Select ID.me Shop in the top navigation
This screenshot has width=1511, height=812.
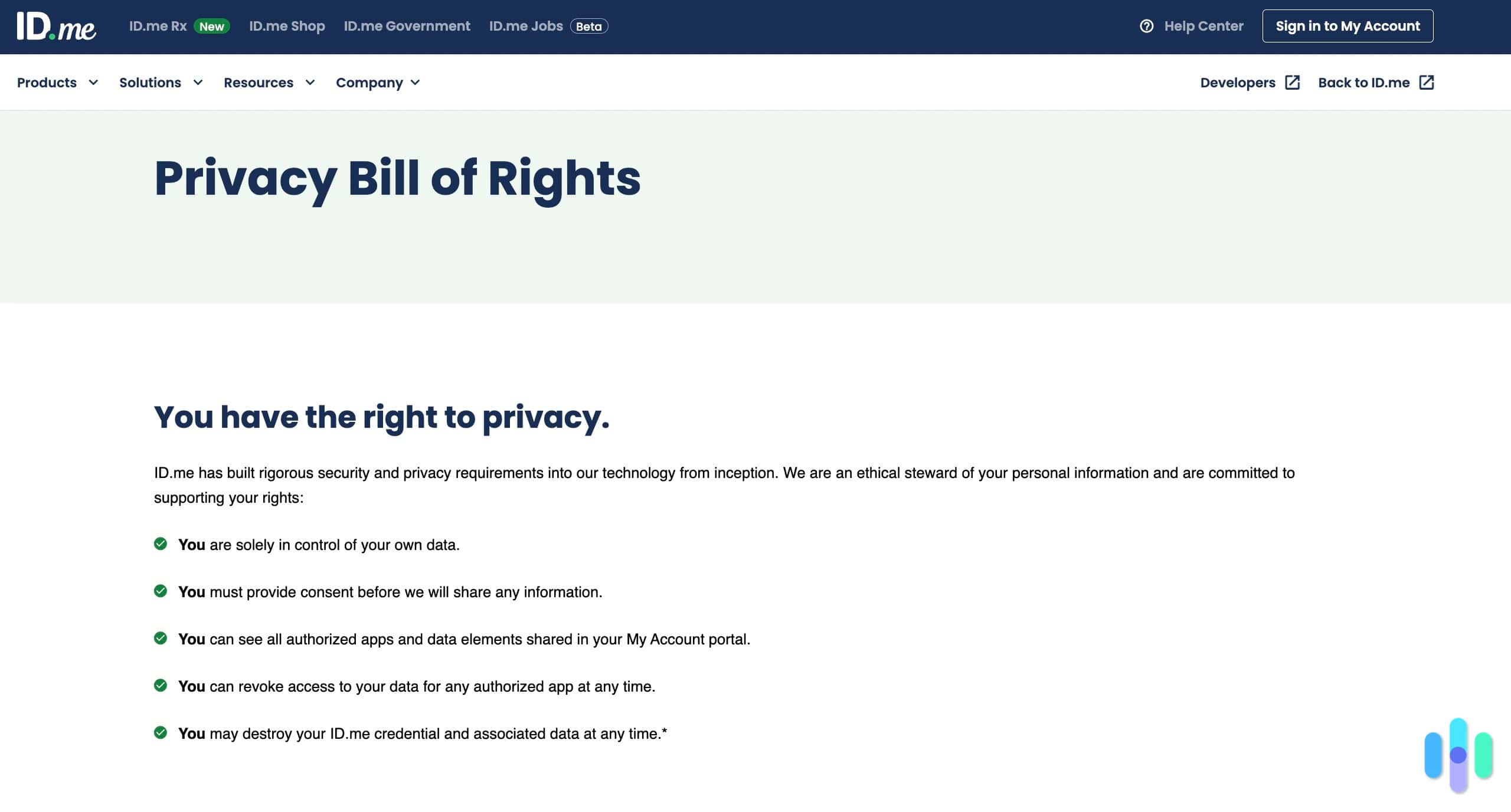[287, 26]
